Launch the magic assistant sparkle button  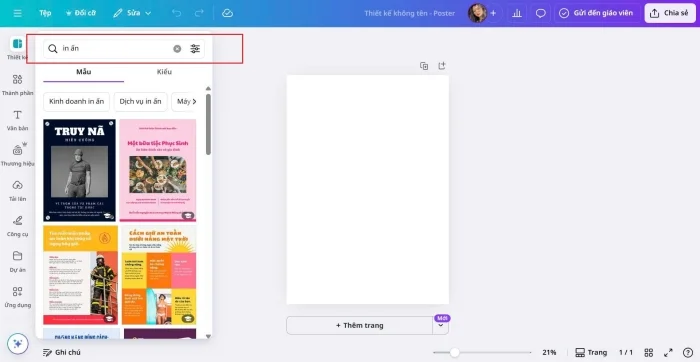17,344
